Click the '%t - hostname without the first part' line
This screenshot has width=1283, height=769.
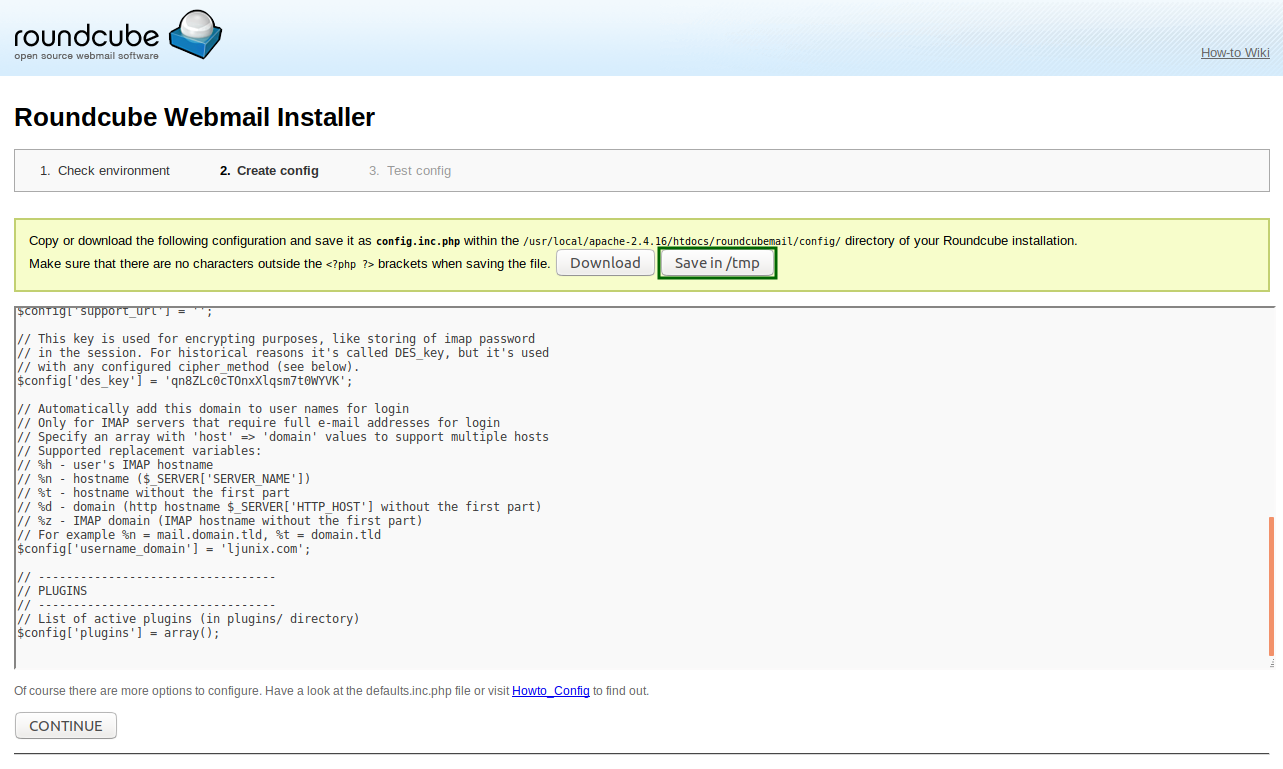point(153,493)
